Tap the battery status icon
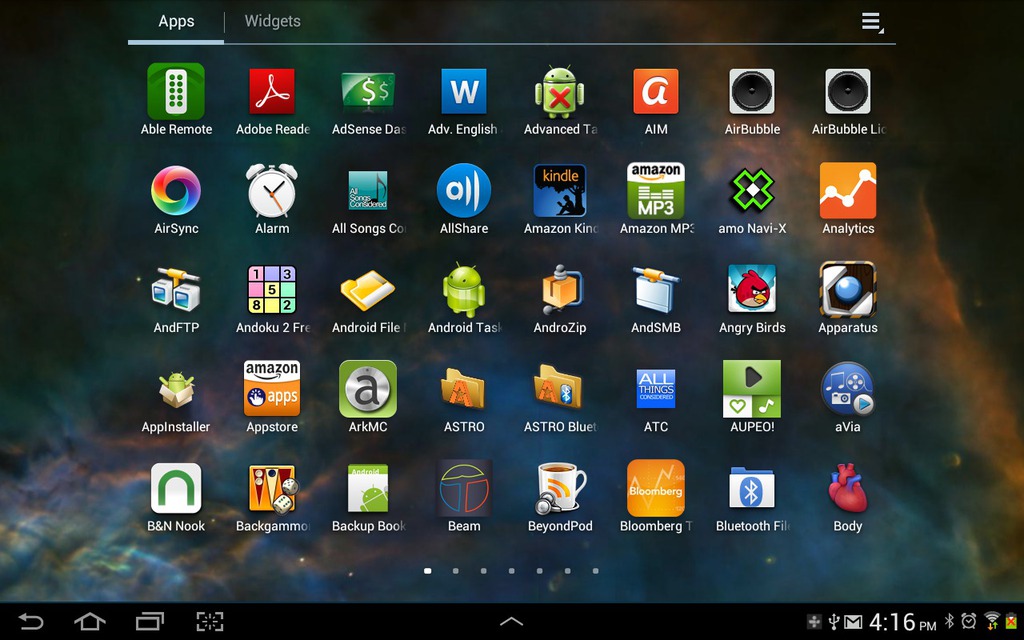 1012,621
